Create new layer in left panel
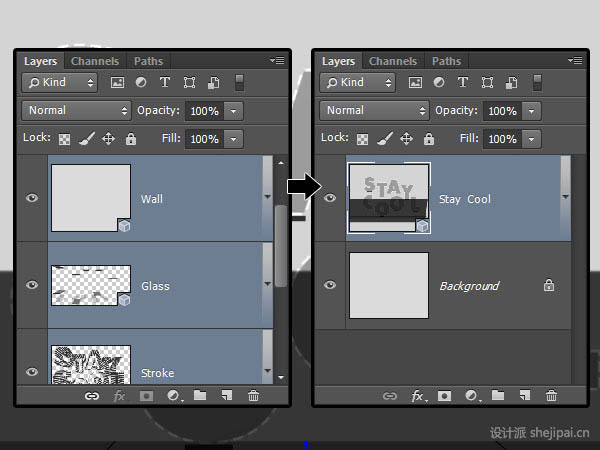The width and height of the screenshot is (600, 450). (x=227, y=395)
